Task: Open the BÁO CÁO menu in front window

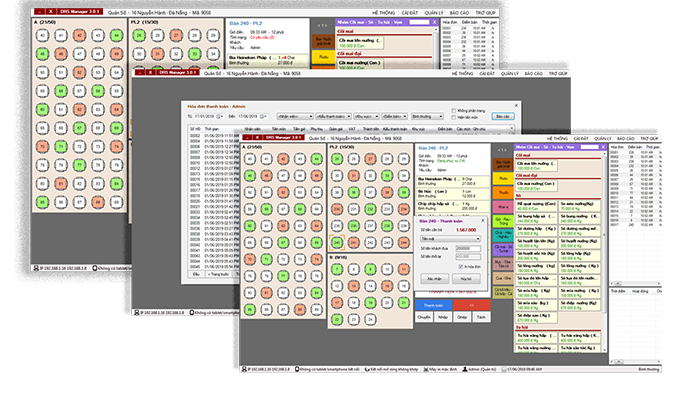Action: coord(625,139)
